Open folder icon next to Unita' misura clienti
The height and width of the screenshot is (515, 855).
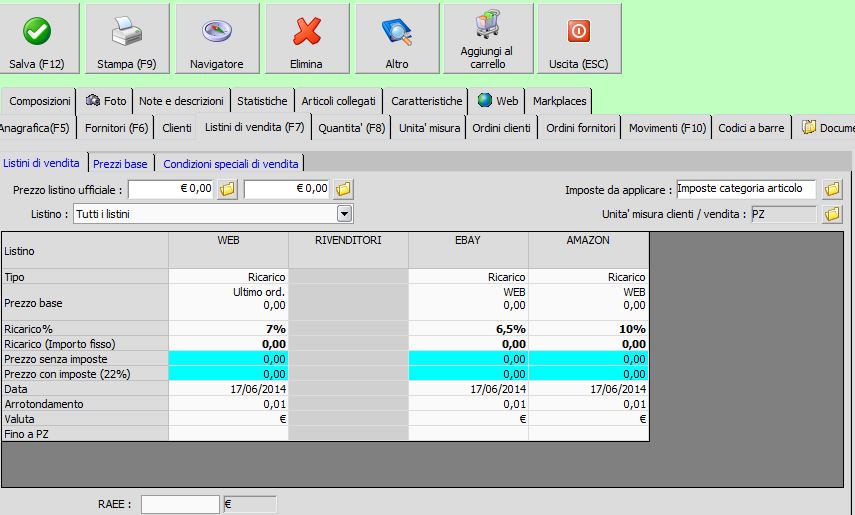point(832,214)
